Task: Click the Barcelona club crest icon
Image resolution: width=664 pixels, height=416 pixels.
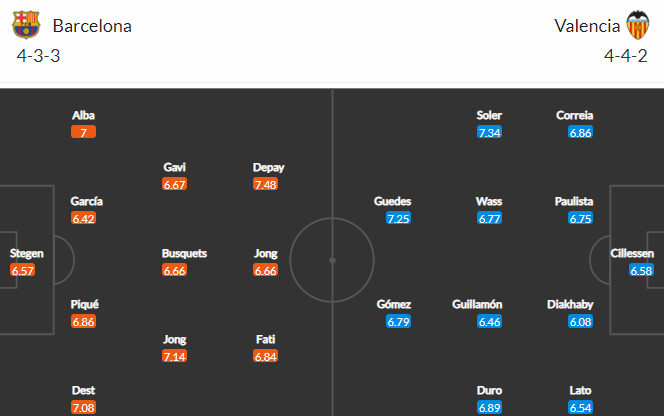Action: pyautogui.click(x=26, y=25)
